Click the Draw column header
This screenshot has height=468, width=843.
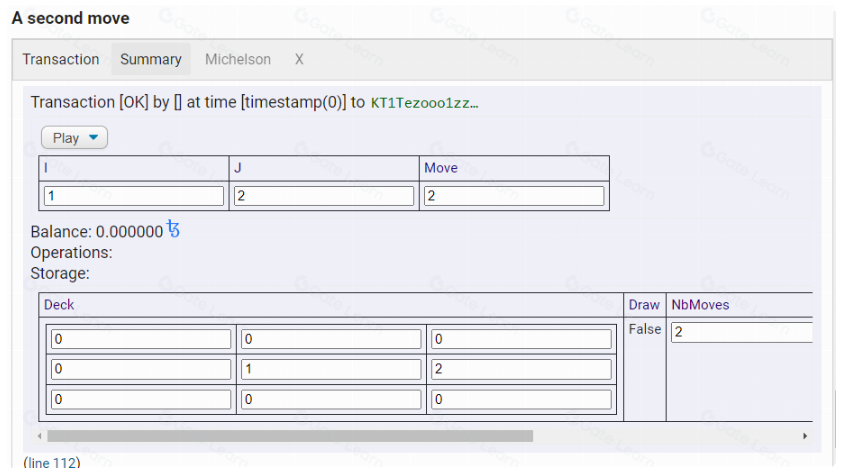click(x=643, y=305)
